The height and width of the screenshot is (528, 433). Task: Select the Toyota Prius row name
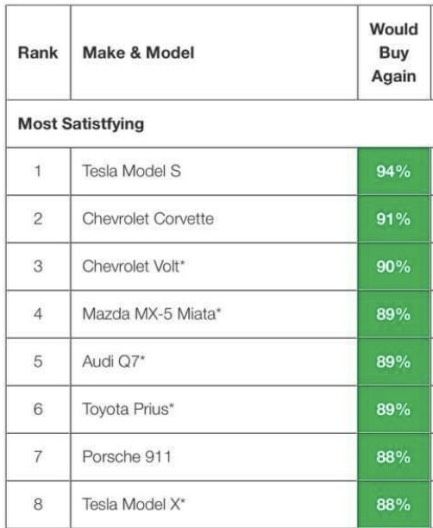tap(128, 409)
